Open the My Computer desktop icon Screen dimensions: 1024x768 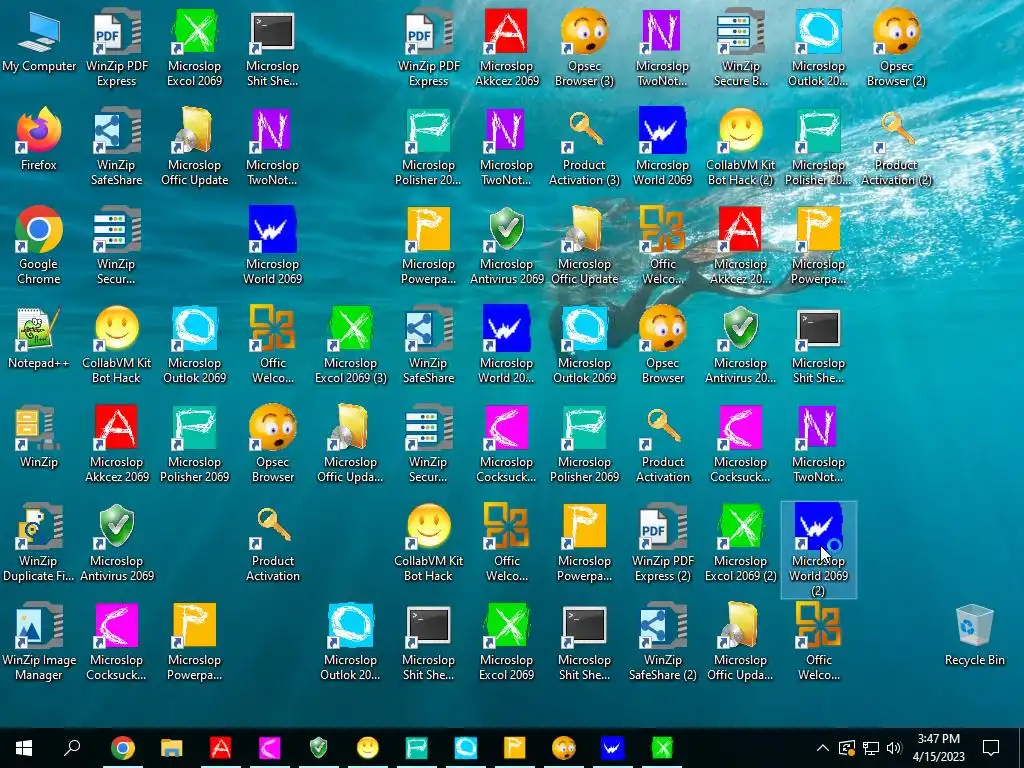[x=39, y=40]
